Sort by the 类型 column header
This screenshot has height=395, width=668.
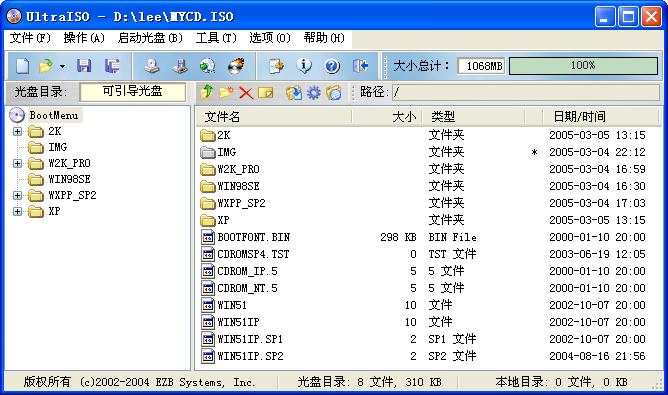[473, 116]
